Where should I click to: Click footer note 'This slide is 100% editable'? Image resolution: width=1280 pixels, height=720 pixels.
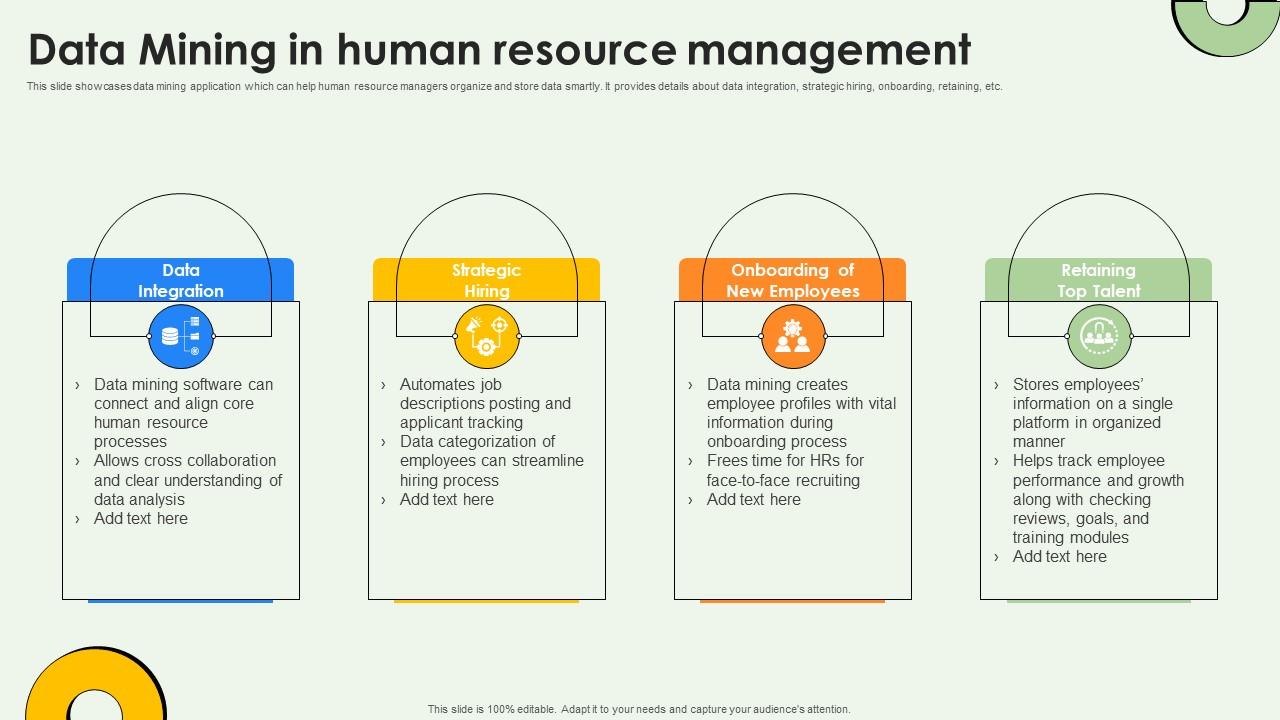(639, 709)
